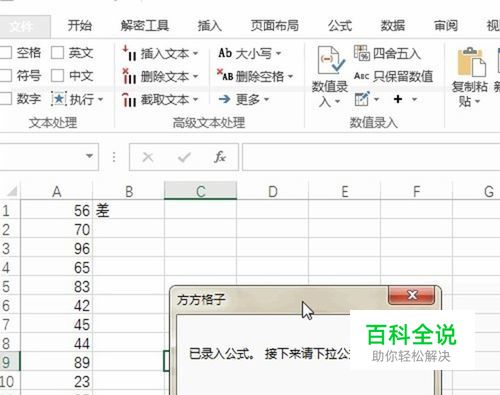Screen dimensions: 500x395
Task: Click the Ab 大小写 icon
Action: pyautogui.click(x=225, y=53)
